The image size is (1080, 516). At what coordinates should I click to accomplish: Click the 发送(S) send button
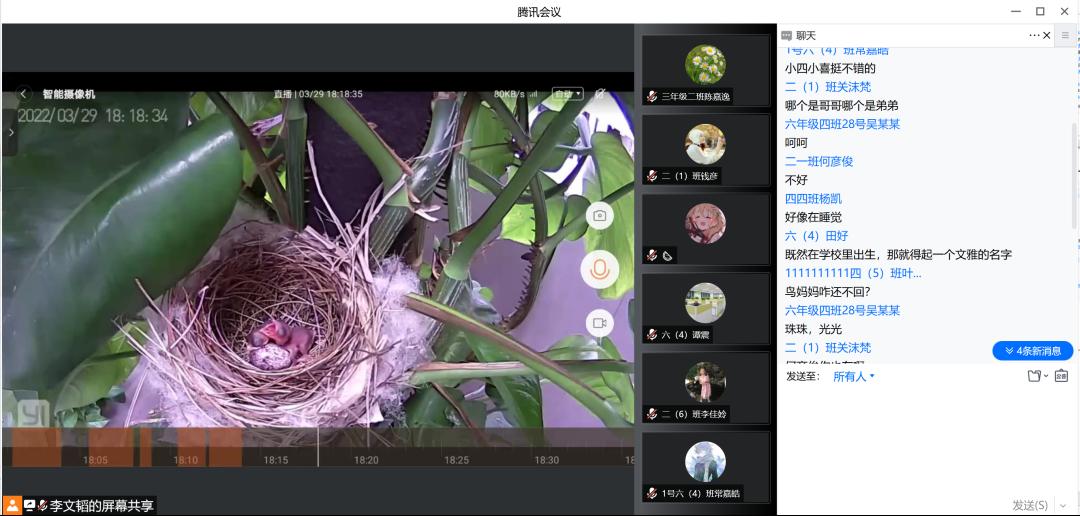click(x=1029, y=505)
